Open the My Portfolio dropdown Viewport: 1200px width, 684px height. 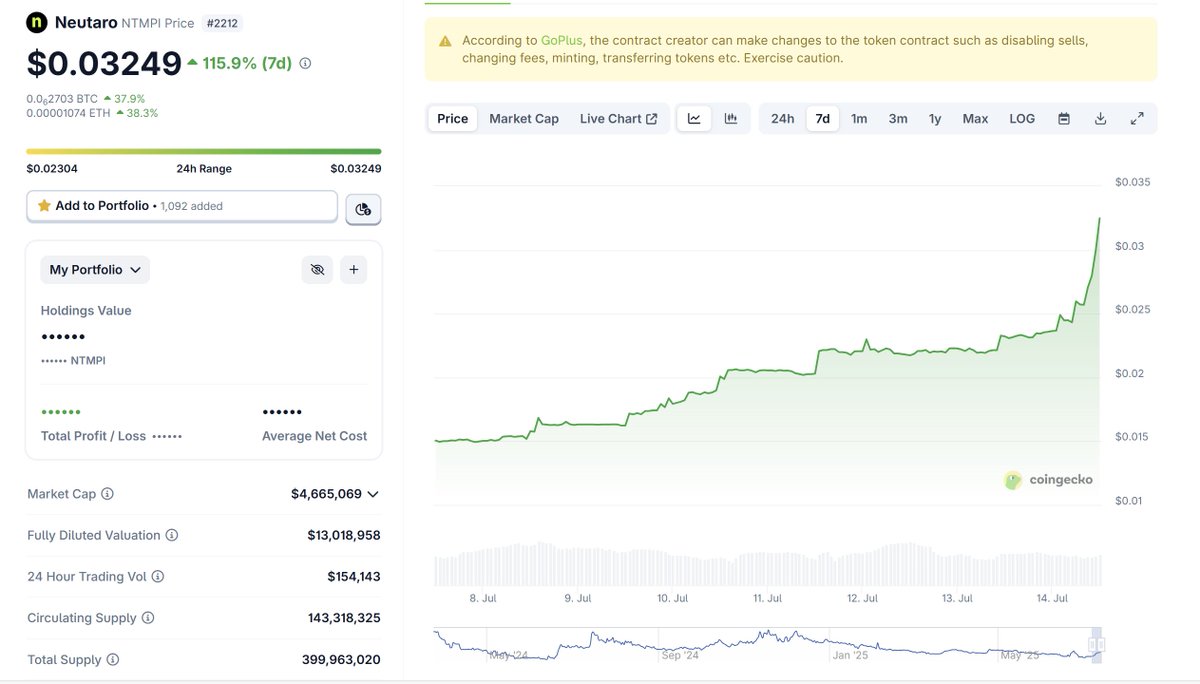tap(96, 269)
